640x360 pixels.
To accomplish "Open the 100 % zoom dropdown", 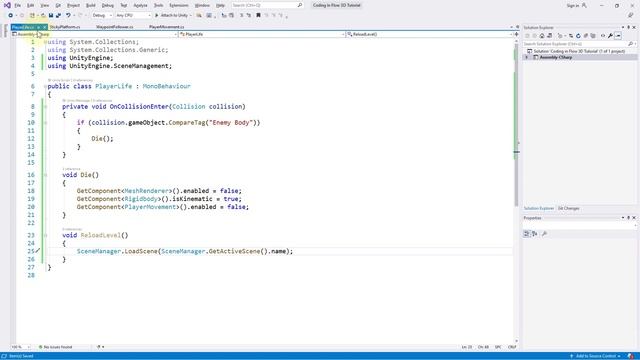I will (x=20, y=347).
